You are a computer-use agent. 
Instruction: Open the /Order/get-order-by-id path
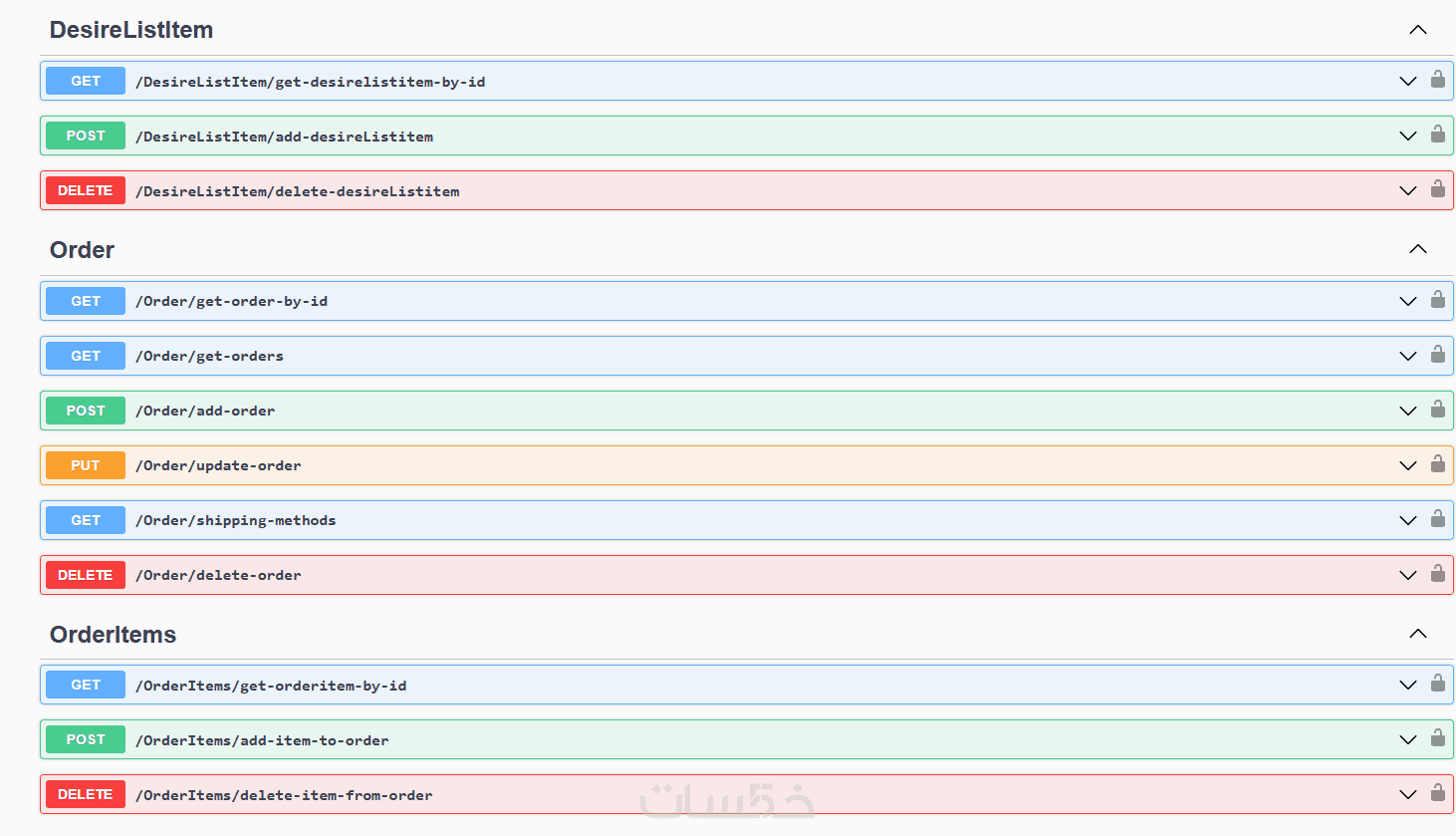pyautogui.click(x=232, y=301)
